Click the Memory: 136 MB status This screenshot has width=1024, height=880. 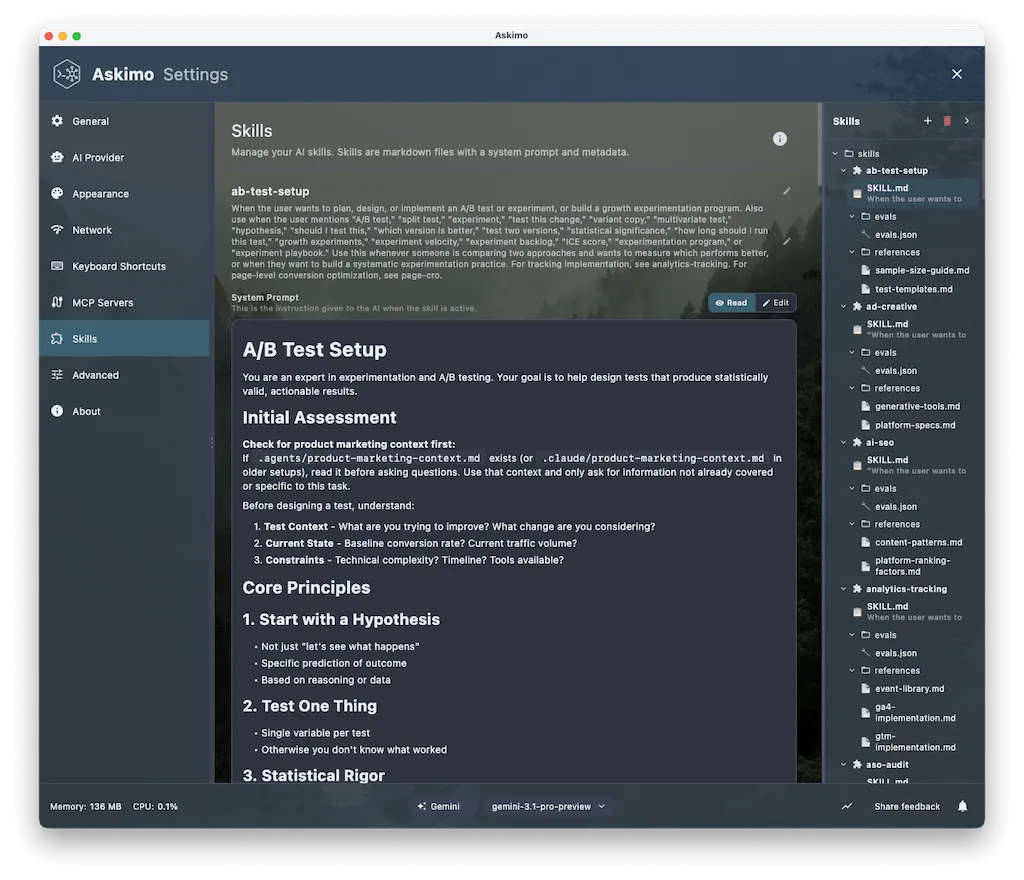[x=86, y=807]
